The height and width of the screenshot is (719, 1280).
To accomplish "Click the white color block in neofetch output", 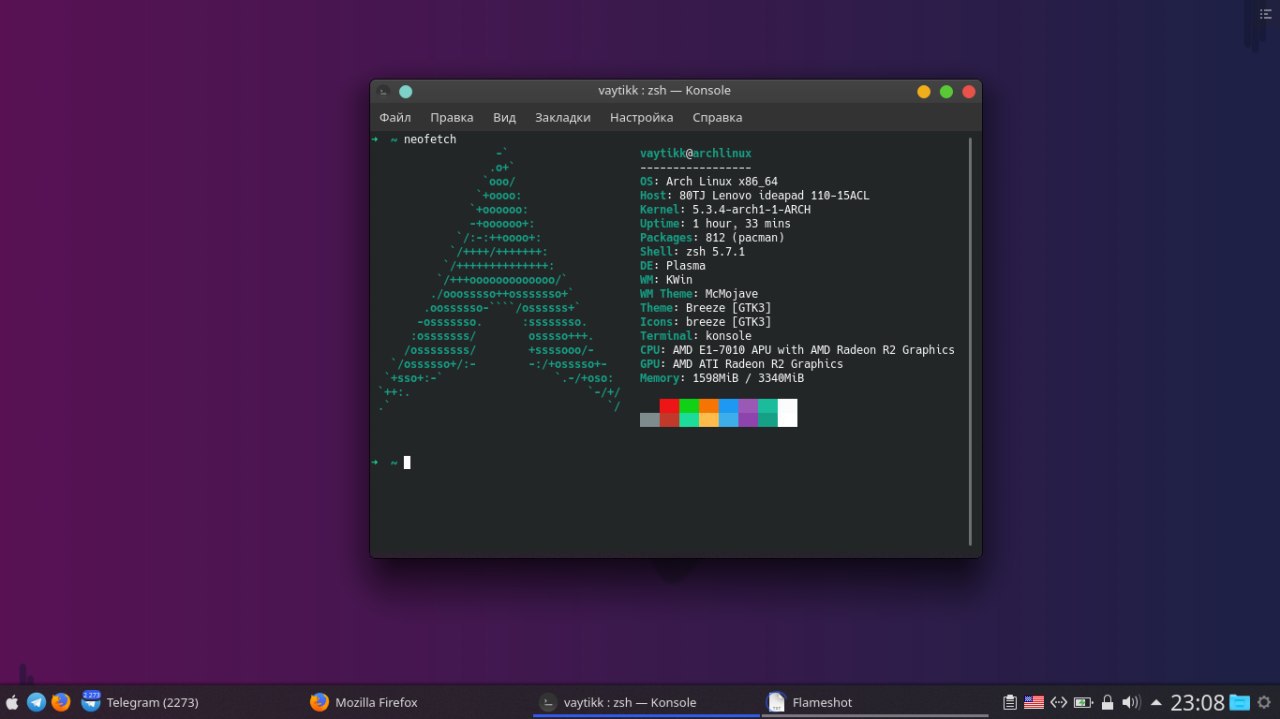I will pos(787,413).
